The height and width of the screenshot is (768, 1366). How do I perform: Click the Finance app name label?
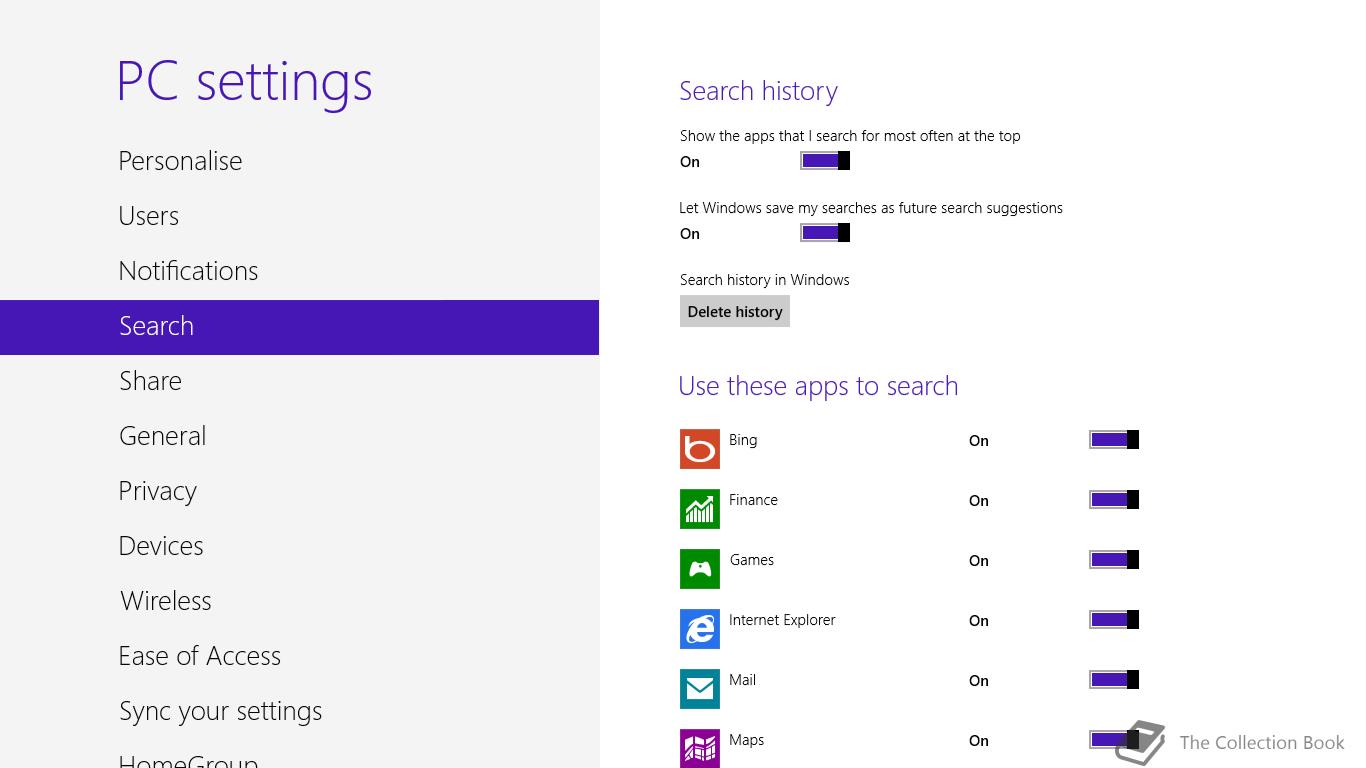tap(753, 500)
